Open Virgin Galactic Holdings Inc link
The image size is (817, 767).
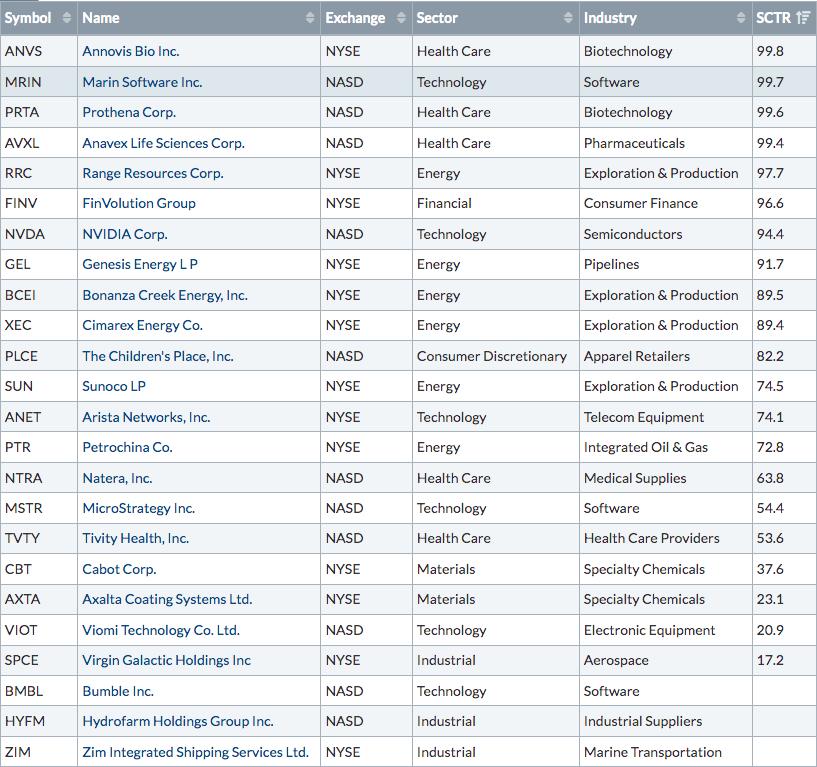coord(167,660)
